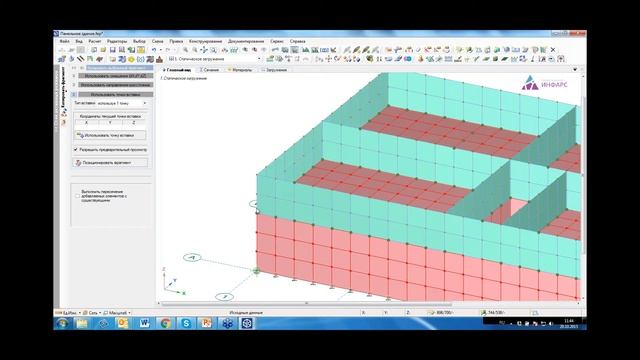640x360 pixels.
Task: Click the Использовать точку вставки button with icon
Action: [110, 135]
